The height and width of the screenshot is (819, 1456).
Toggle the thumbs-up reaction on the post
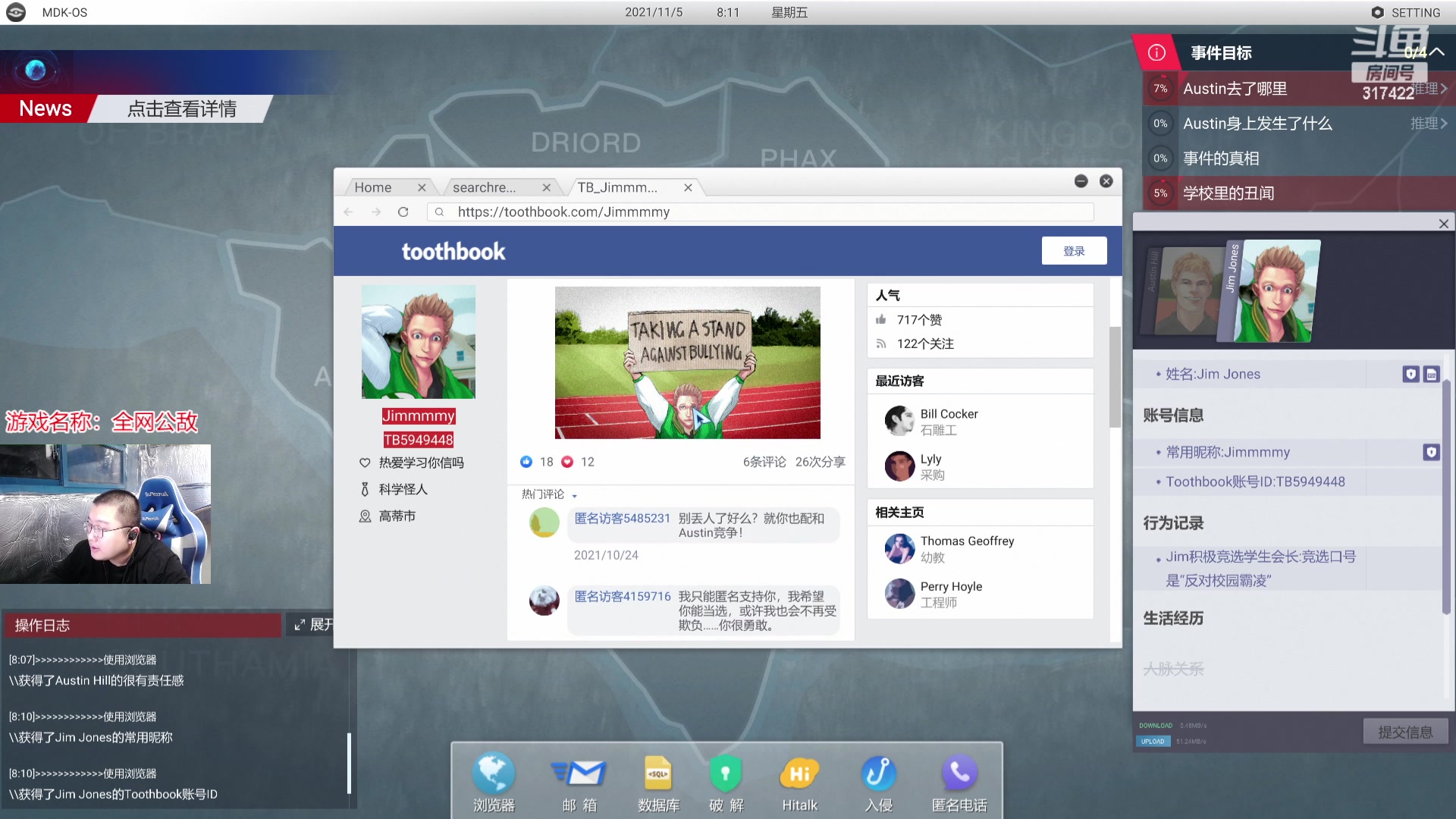point(526,461)
